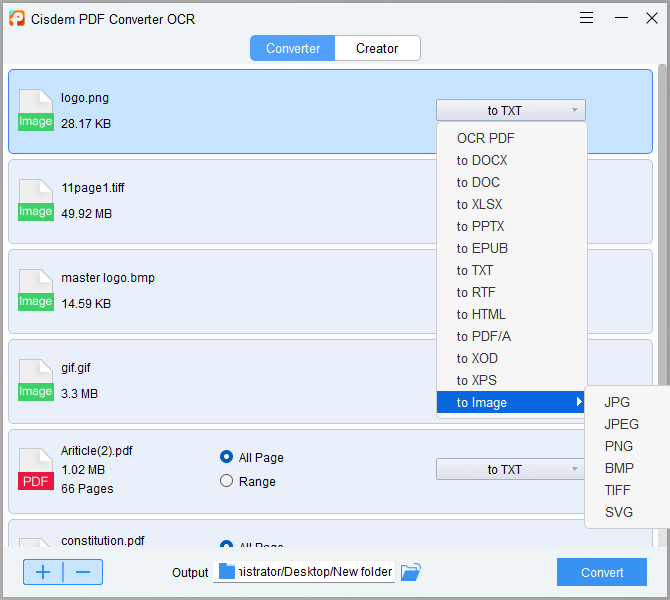Choose to XLSX from format menu
670x600 pixels.
(511, 204)
